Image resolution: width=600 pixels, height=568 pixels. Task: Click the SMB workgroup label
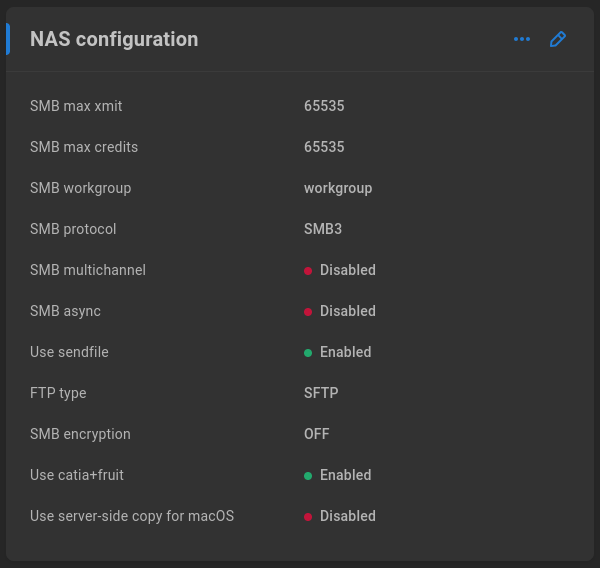(x=80, y=188)
